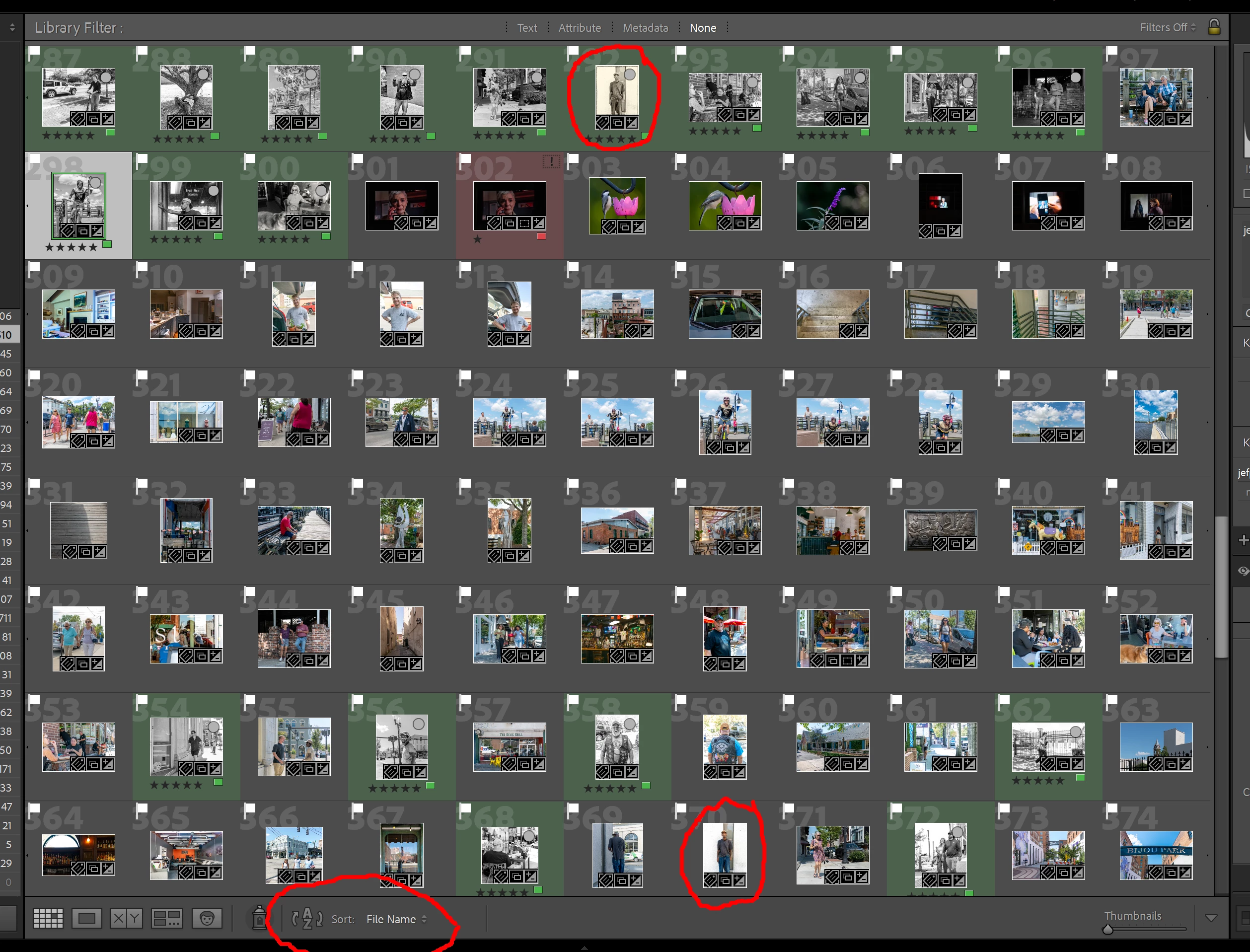Switch to Loupe view mode
The image size is (1250, 952).
87,918
